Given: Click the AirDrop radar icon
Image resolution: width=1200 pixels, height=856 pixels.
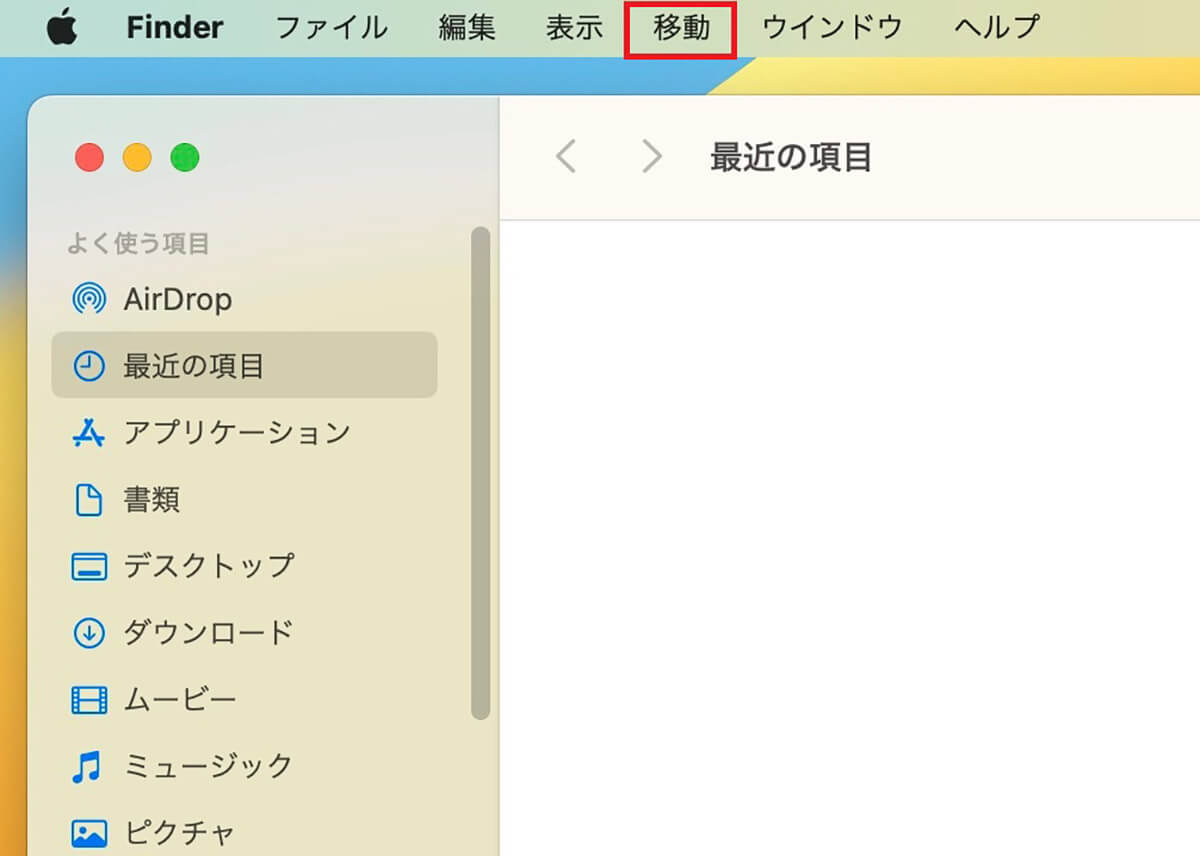Looking at the screenshot, I should [89, 299].
